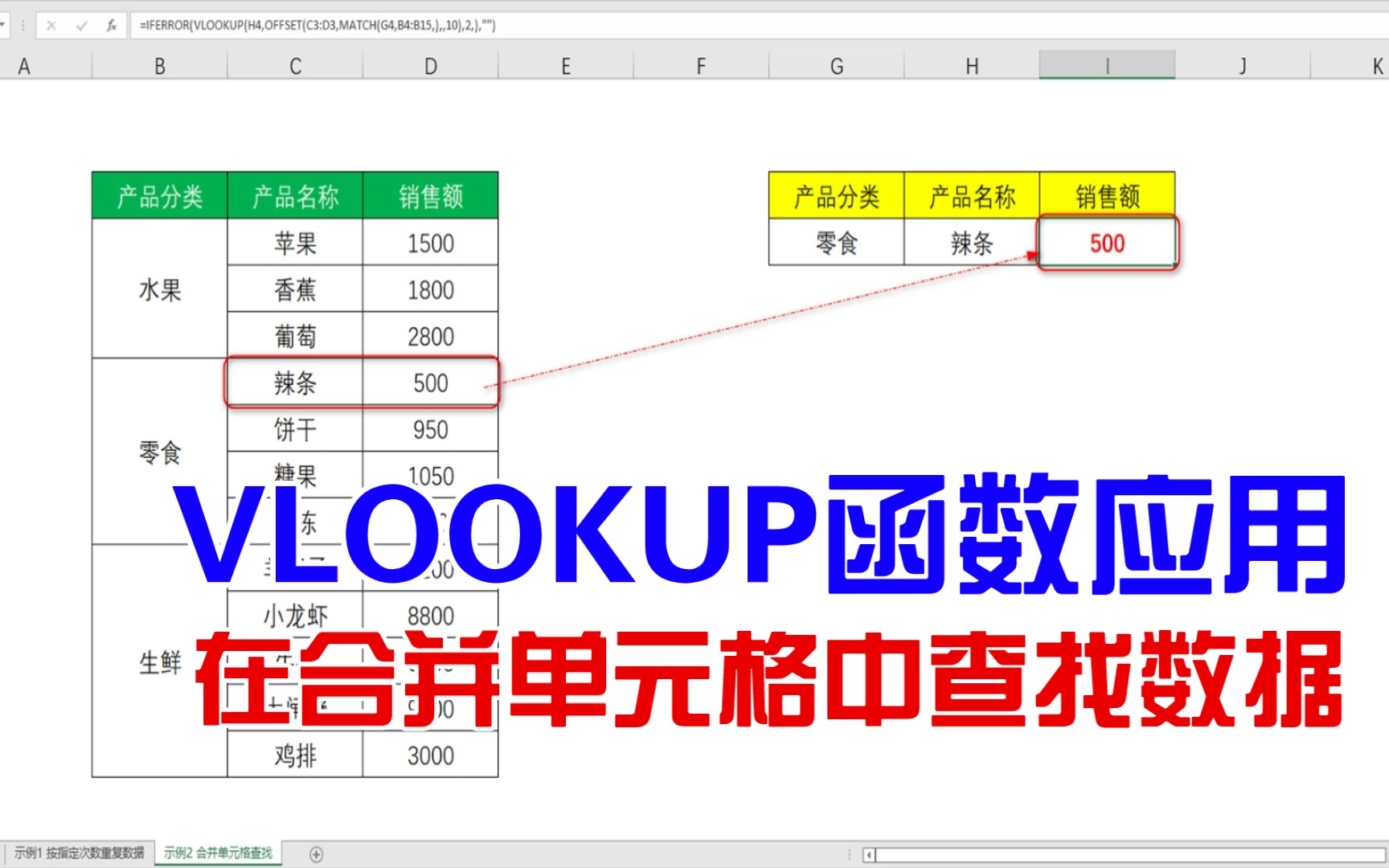The height and width of the screenshot is (868, 1389).
Task: Select the cell containing 苹果
Action: 294,242
